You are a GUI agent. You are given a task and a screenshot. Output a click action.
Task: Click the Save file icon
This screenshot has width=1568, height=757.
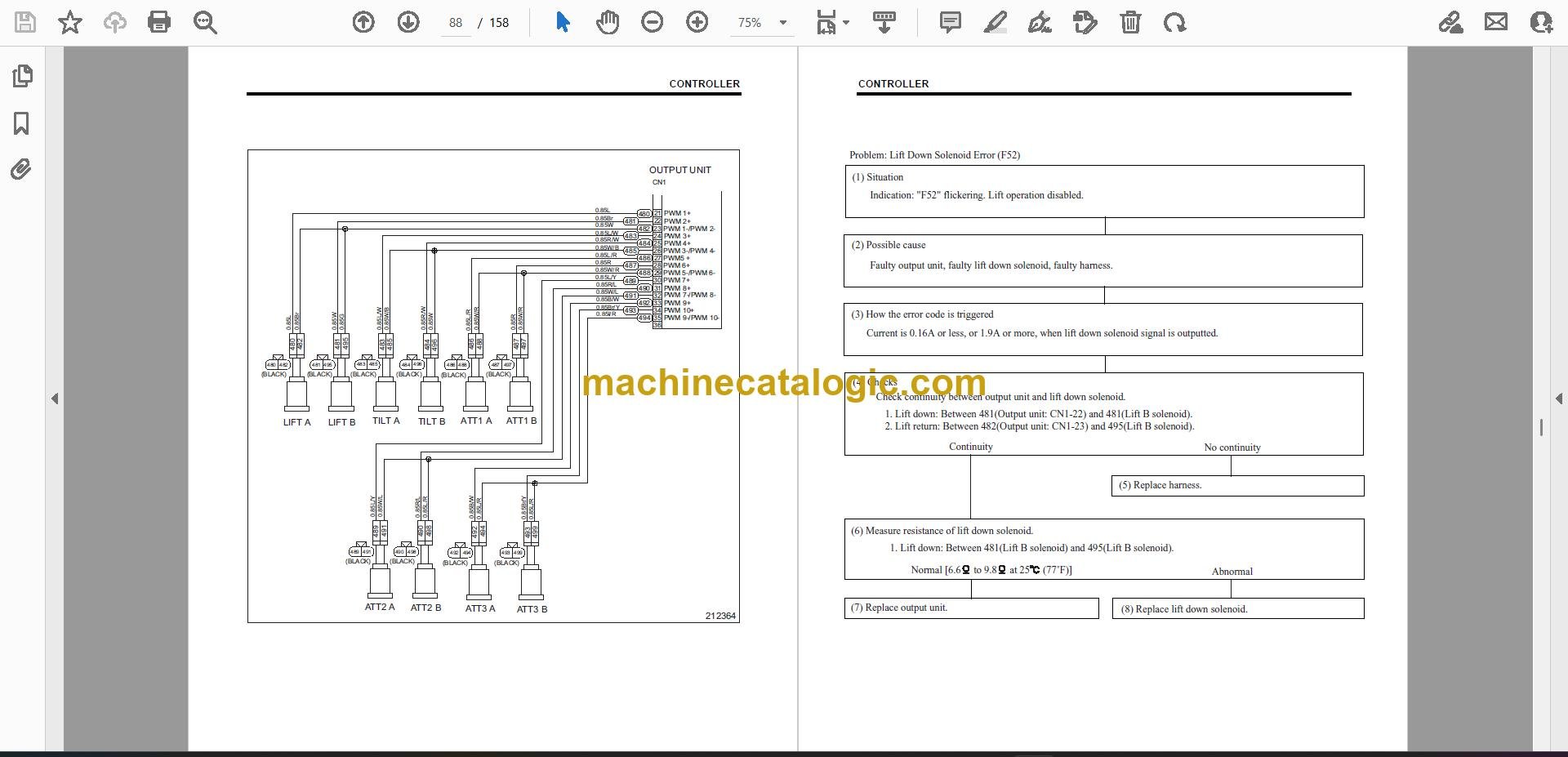point(25,22)
